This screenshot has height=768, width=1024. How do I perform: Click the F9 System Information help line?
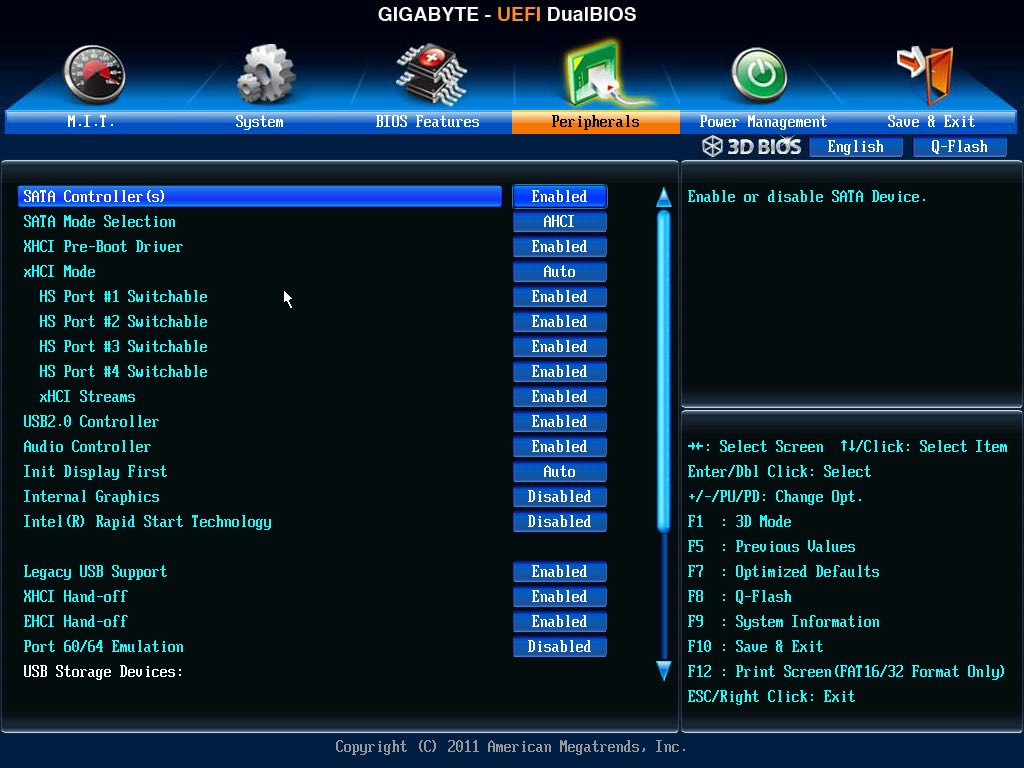point(784,622)
